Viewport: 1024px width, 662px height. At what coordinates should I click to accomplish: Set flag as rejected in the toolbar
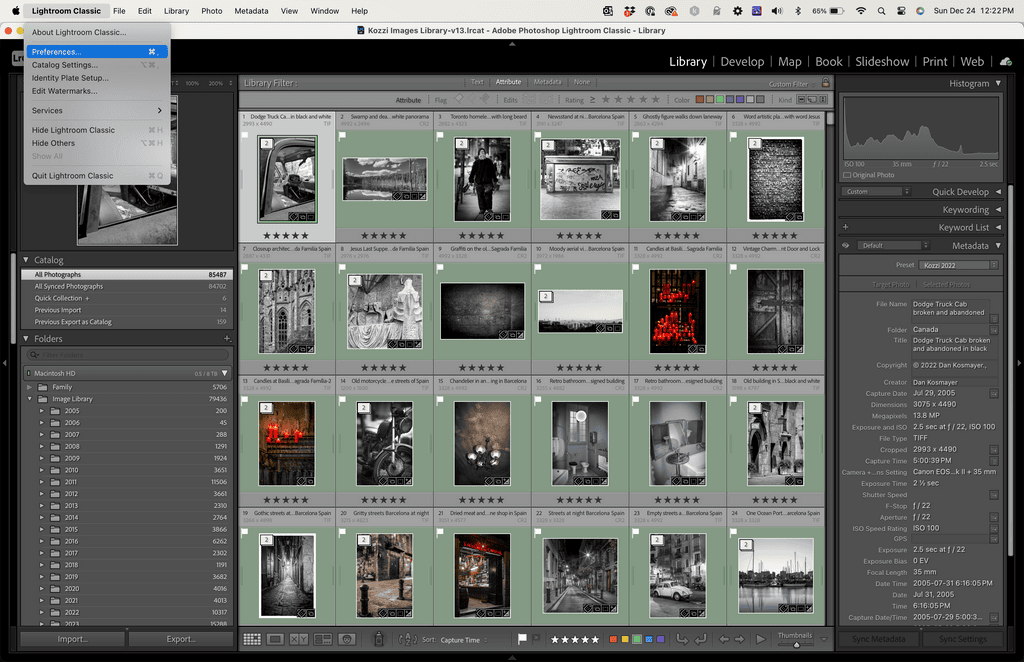pos(536,638)
